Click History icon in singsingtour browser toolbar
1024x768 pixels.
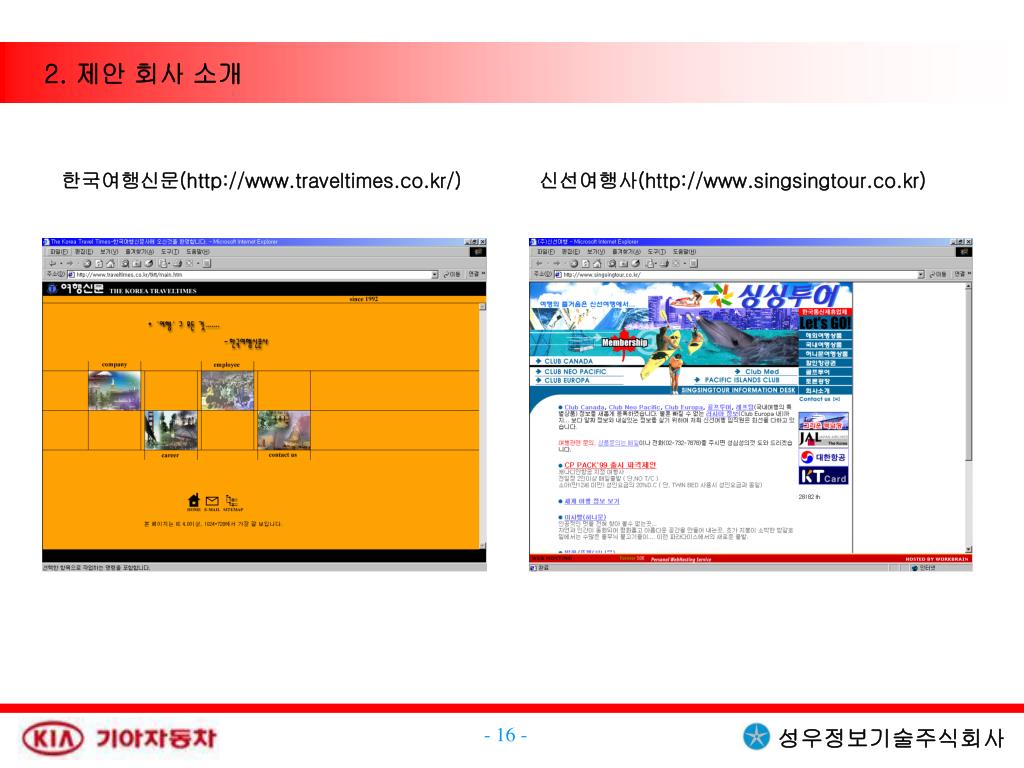[x=636, y=264]
